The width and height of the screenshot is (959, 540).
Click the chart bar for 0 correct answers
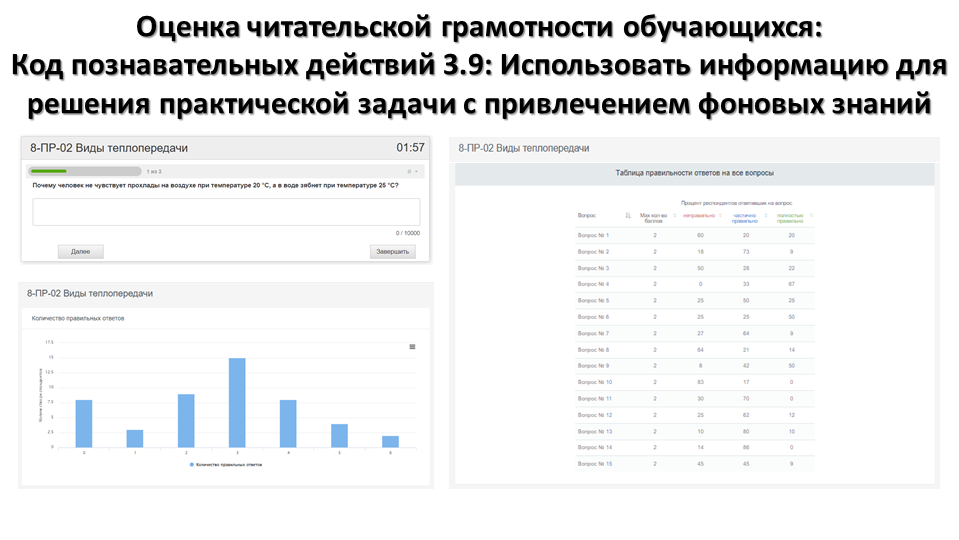84,423
